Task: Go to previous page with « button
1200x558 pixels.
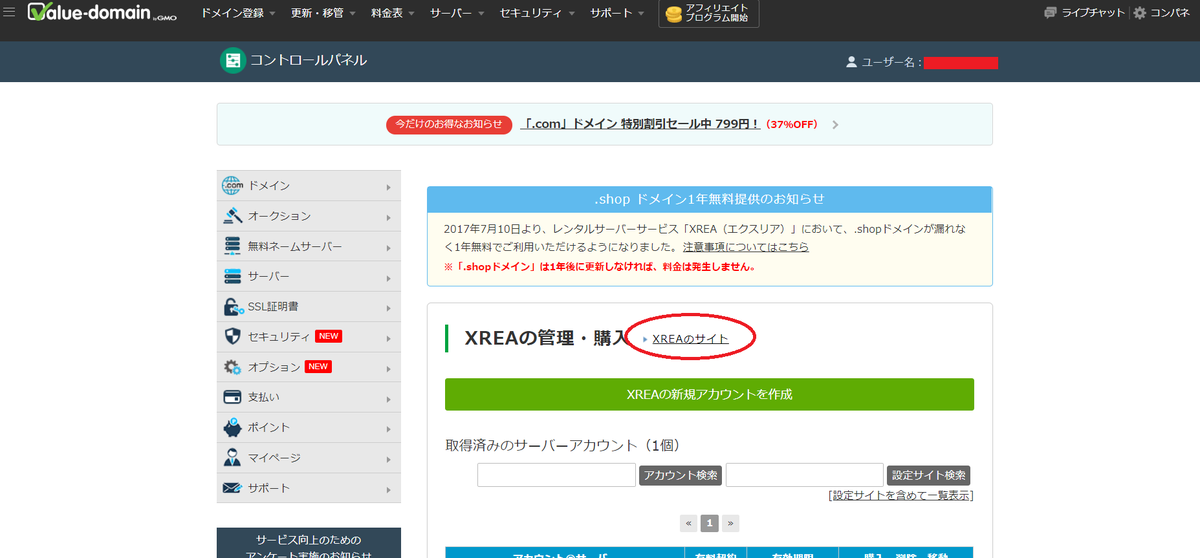Action: (689, 523)
